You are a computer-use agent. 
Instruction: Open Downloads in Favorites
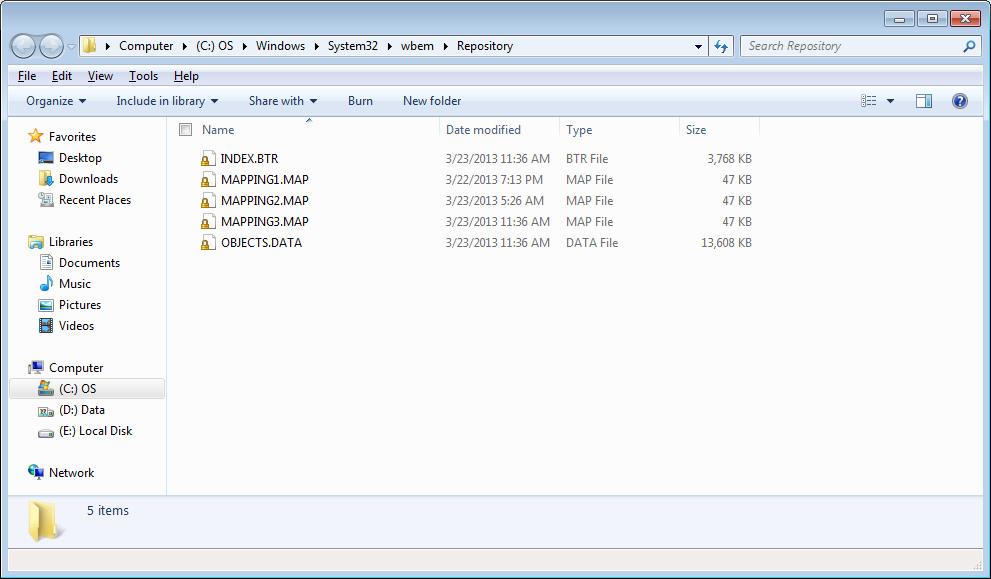(88, 179)
